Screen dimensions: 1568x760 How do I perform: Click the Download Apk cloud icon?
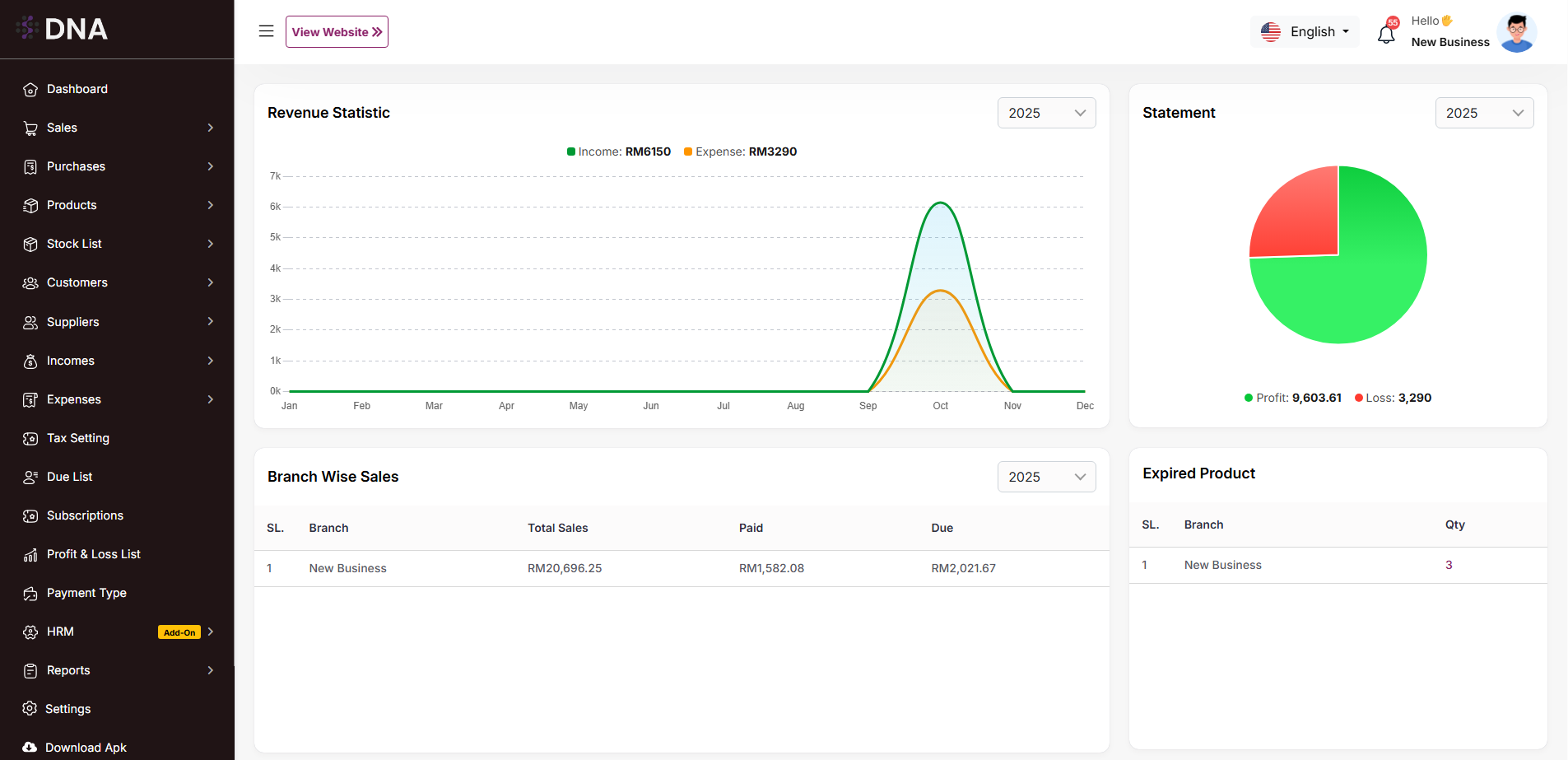pos(30,748)
